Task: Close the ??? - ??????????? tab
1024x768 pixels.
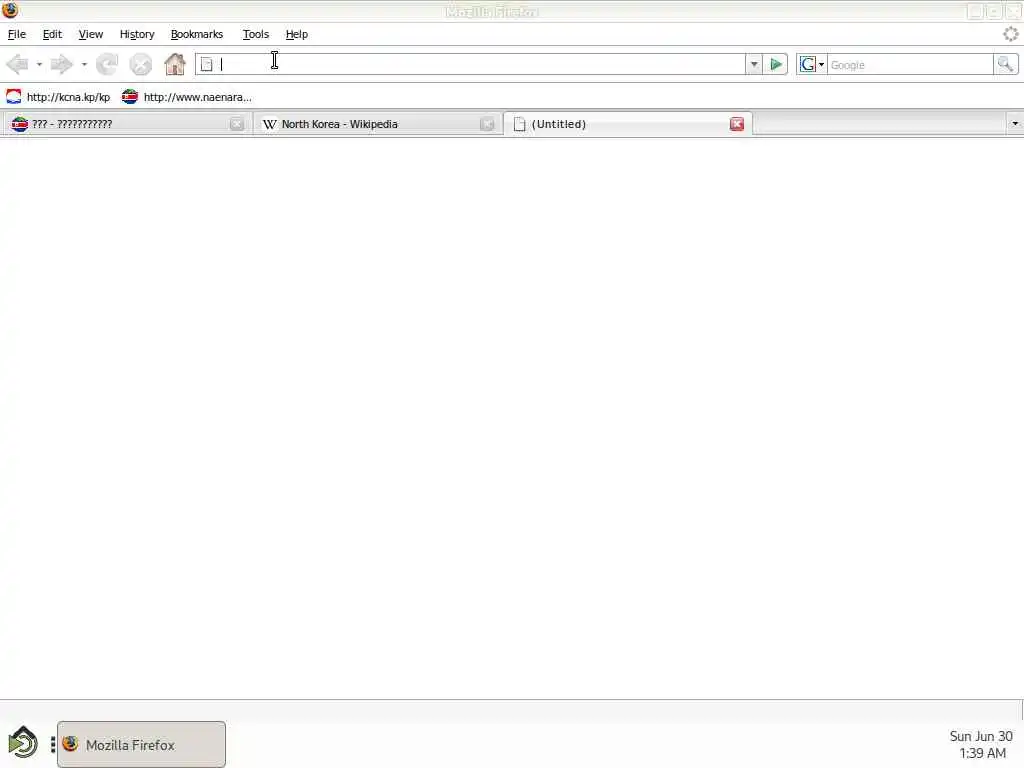Action: point(236,124)
